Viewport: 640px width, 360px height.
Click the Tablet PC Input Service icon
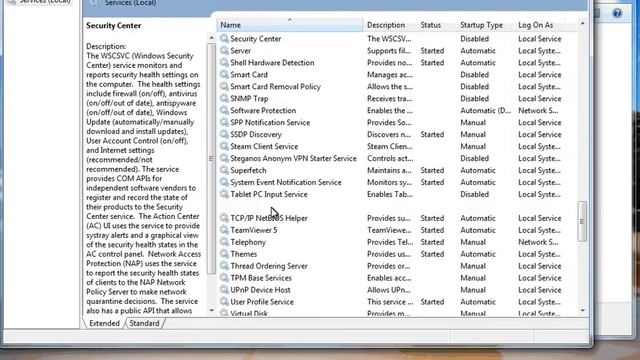pyautogui.click(x=224, y=194)
